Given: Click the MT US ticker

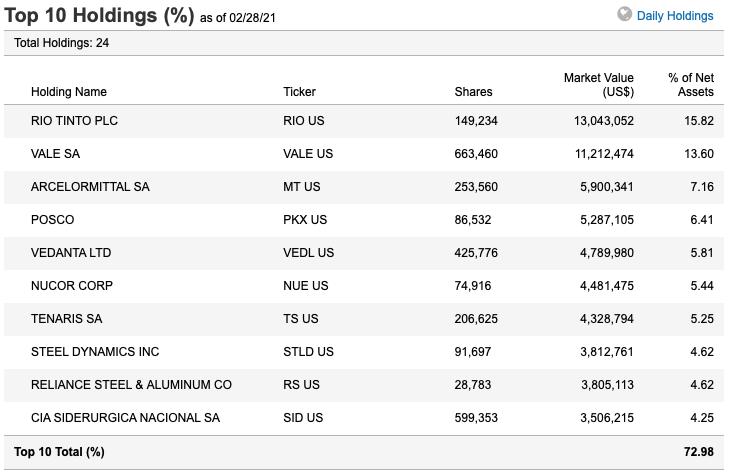Looking at the screenshot, I should point(302,187).
